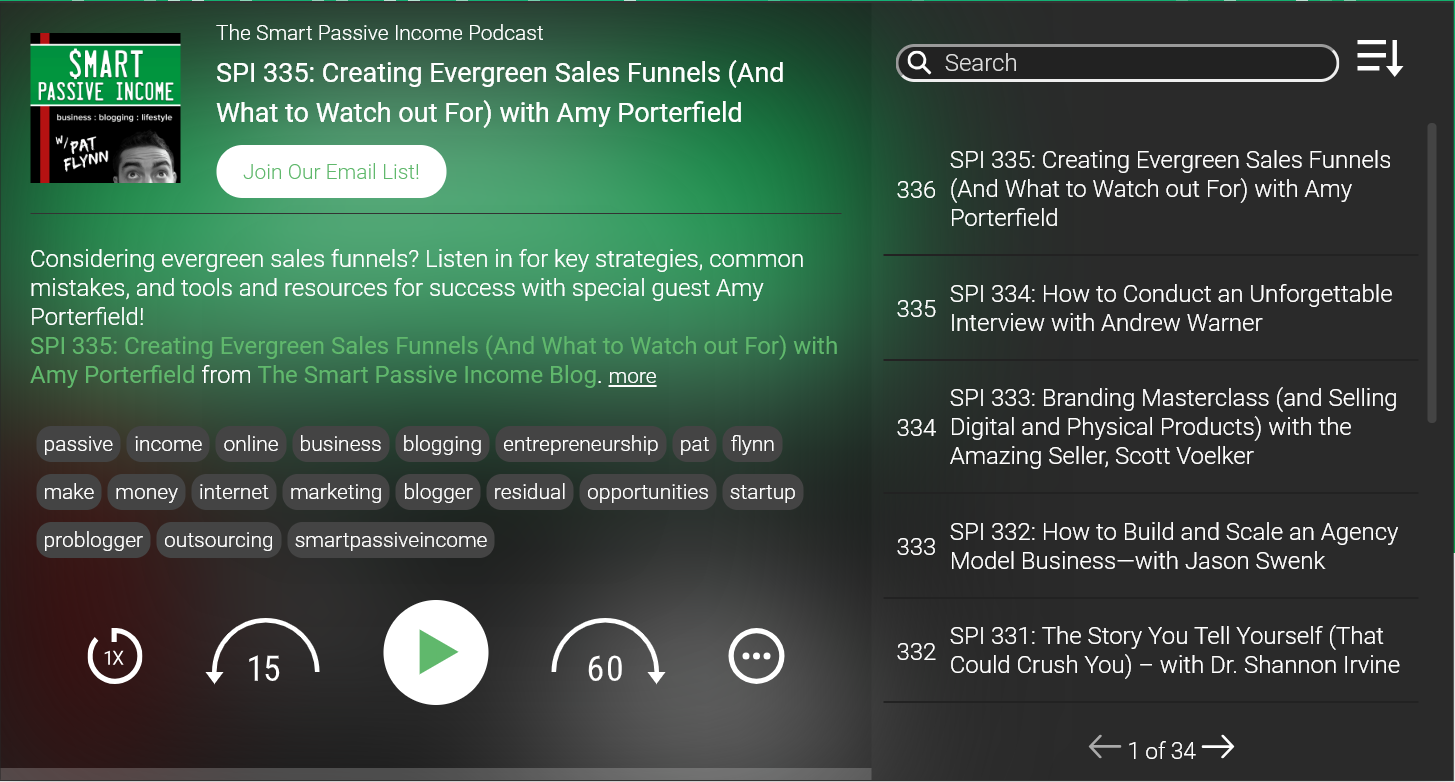Viewport: 1455px width, 782px height.
Task: Click the 1 of 34 page indicator
Action: pyautogui.click(x=1162, y=750)
